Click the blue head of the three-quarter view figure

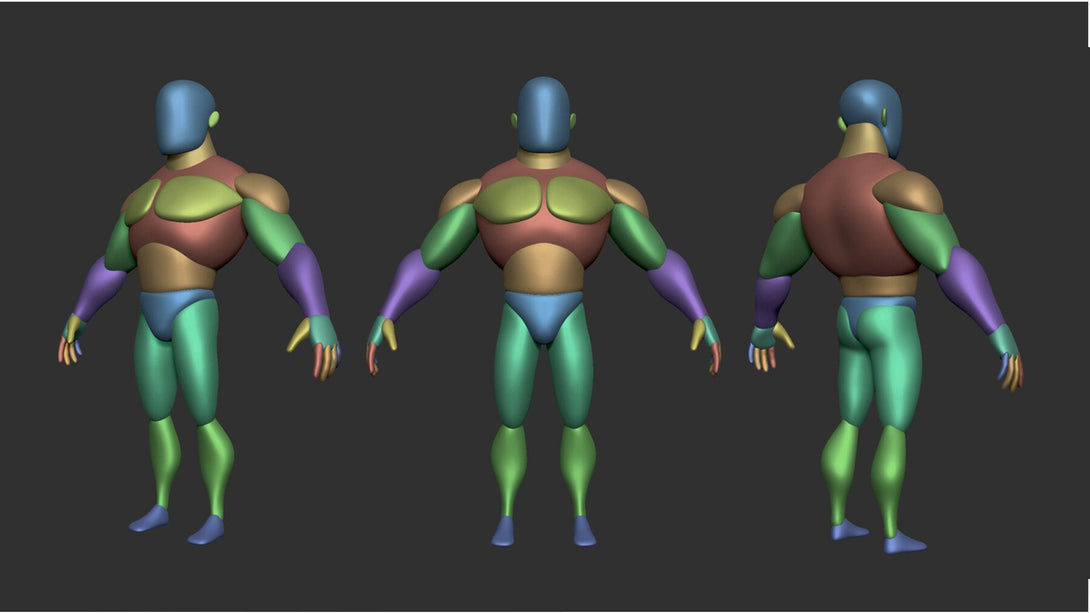[x=185, y=117]
